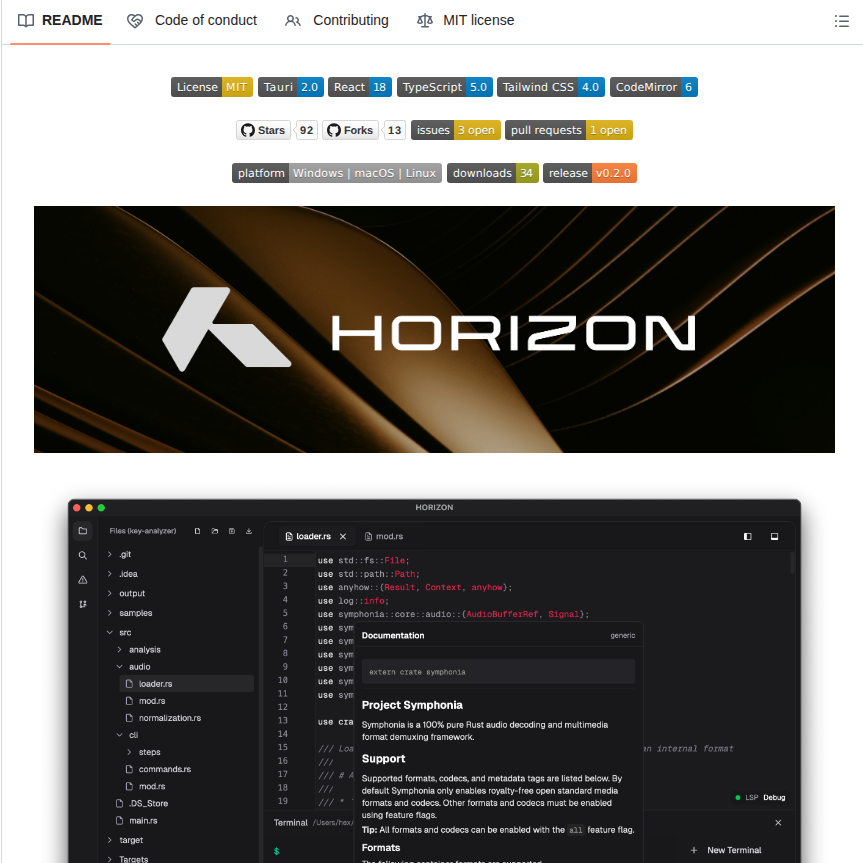863x863 pixels.
Task: Click the download icon in the Files toolbar
Action: [x=248, y=531]
